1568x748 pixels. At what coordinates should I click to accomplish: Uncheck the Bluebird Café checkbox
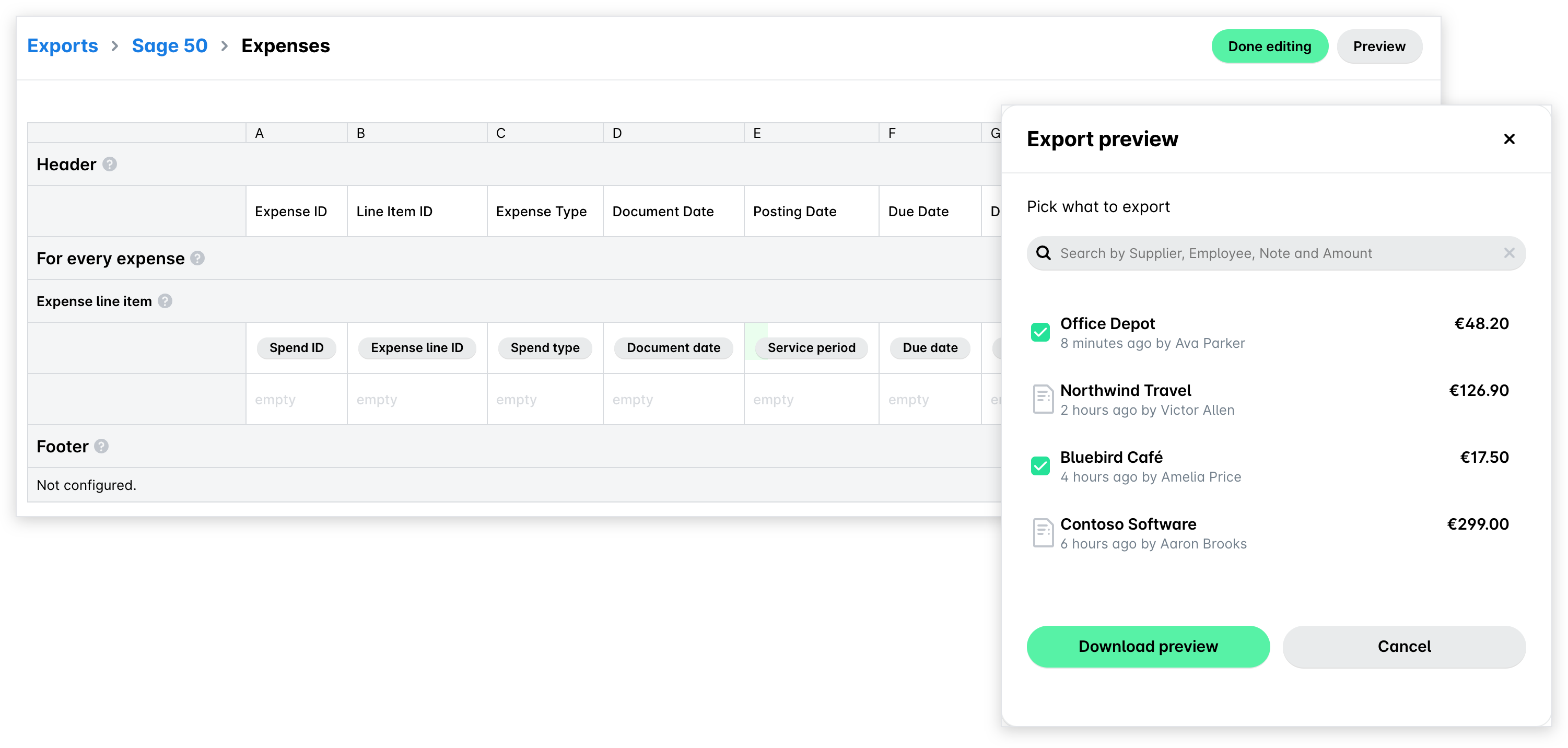click(x=1040, y=466)
